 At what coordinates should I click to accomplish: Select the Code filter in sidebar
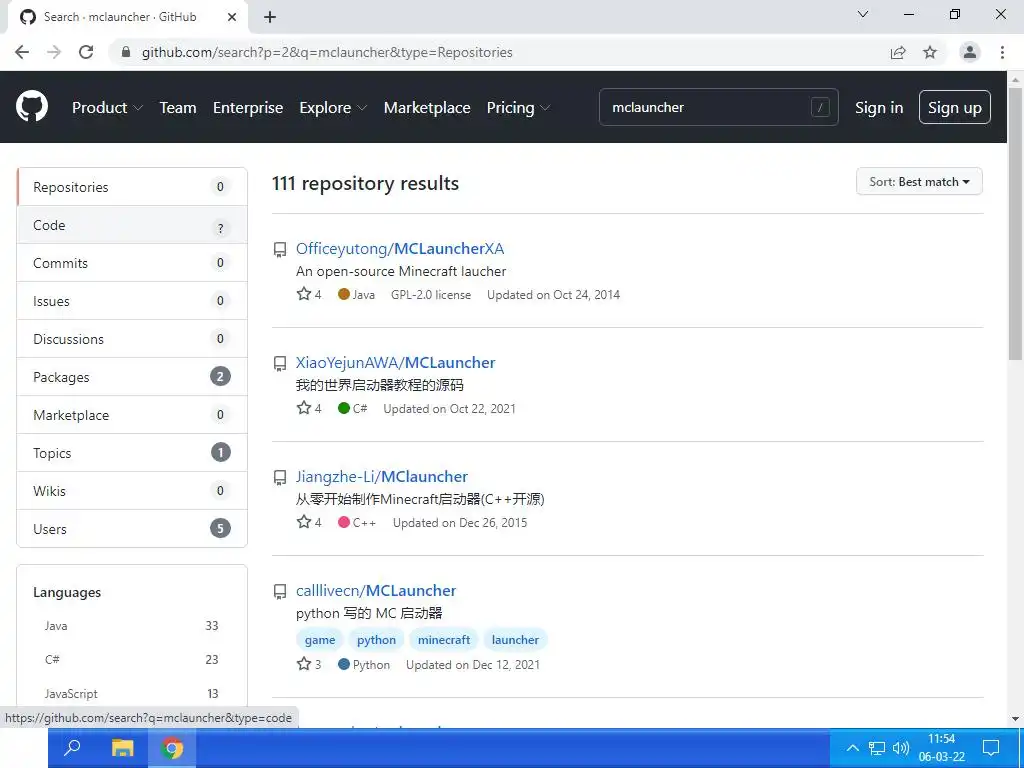click(132, 225)
